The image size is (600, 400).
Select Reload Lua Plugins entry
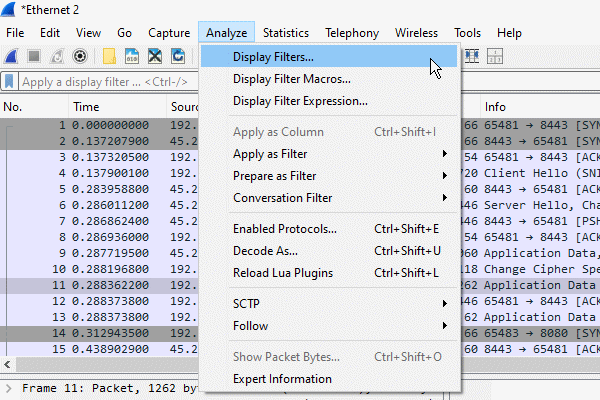(329, 273)
